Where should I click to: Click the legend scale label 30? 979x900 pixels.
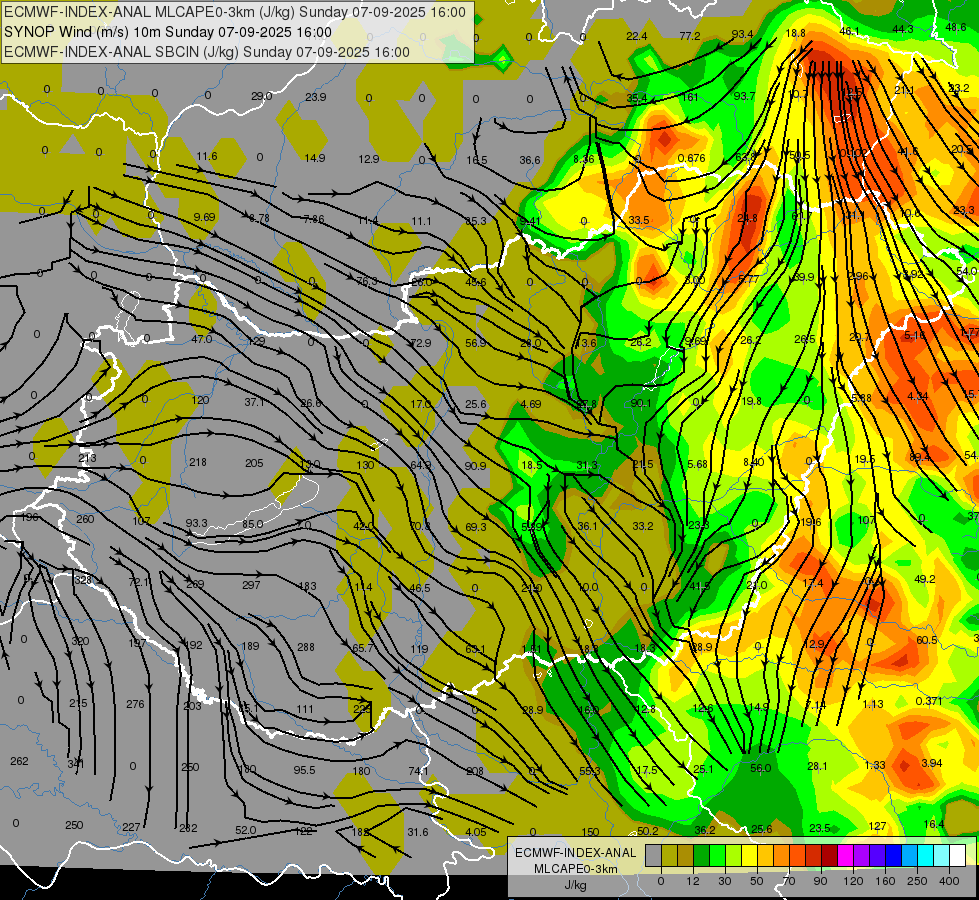tap(725, 881)
